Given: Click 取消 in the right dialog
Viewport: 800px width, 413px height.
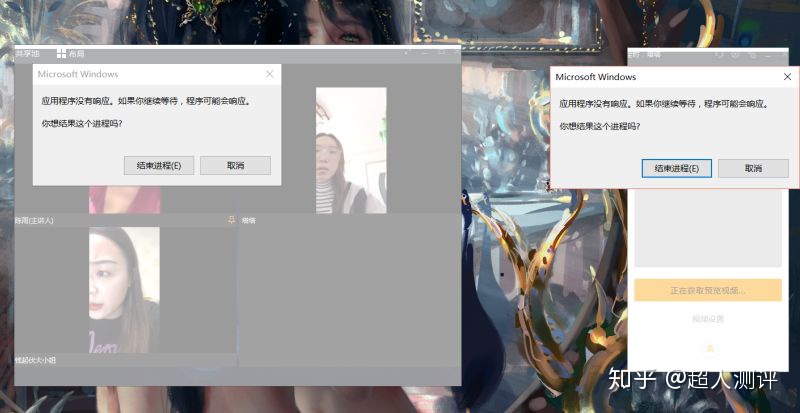Looking at the screenshot, I should click(753, 168).
